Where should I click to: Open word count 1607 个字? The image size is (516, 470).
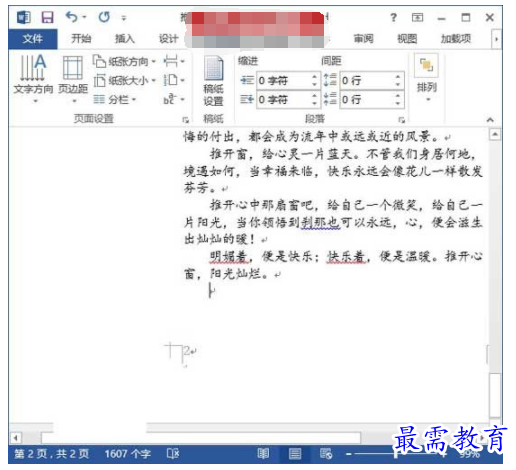tap(128, 454)
